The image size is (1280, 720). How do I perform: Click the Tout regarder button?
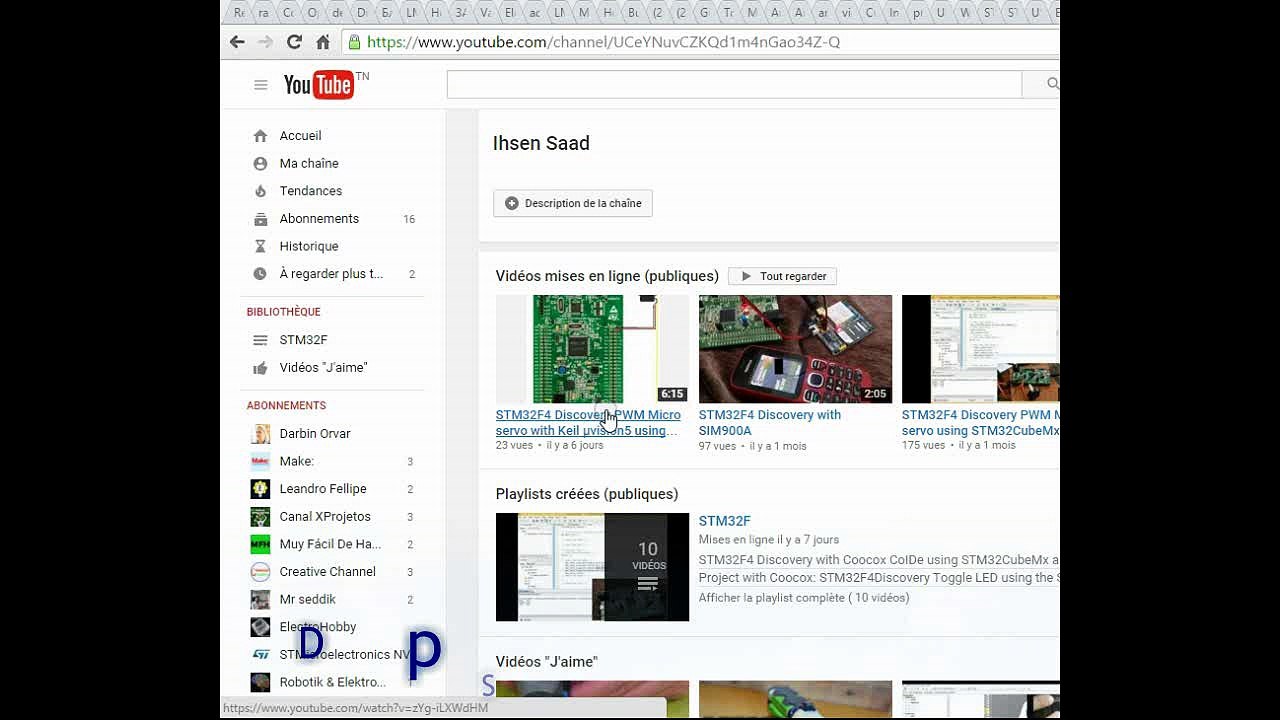(x=783, y=276)
